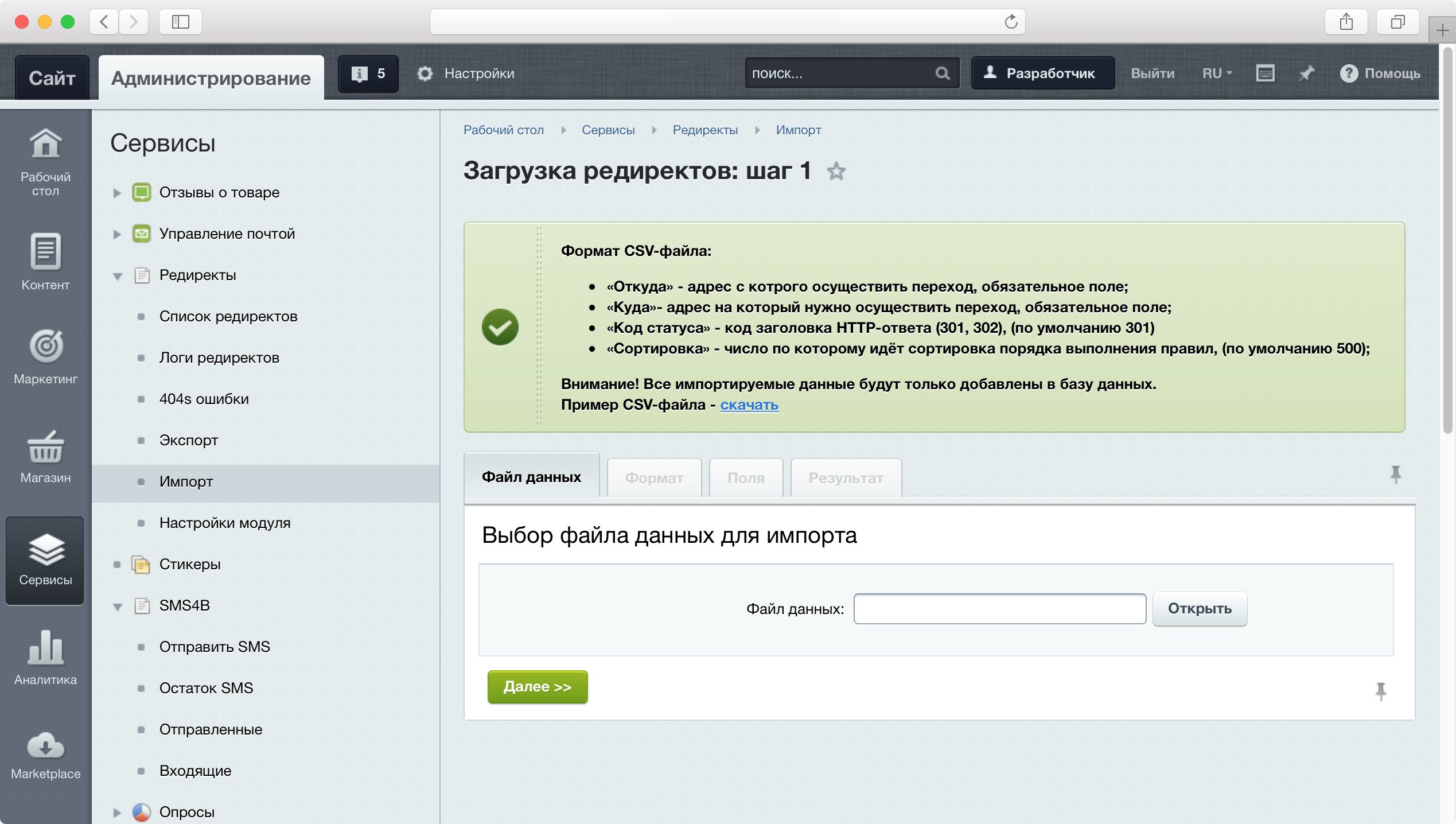The width and height of the screenshot is (1456, 824).
Task: Select the Экспорт menu item
Action: pyautogui.click(x=189, y=440)
